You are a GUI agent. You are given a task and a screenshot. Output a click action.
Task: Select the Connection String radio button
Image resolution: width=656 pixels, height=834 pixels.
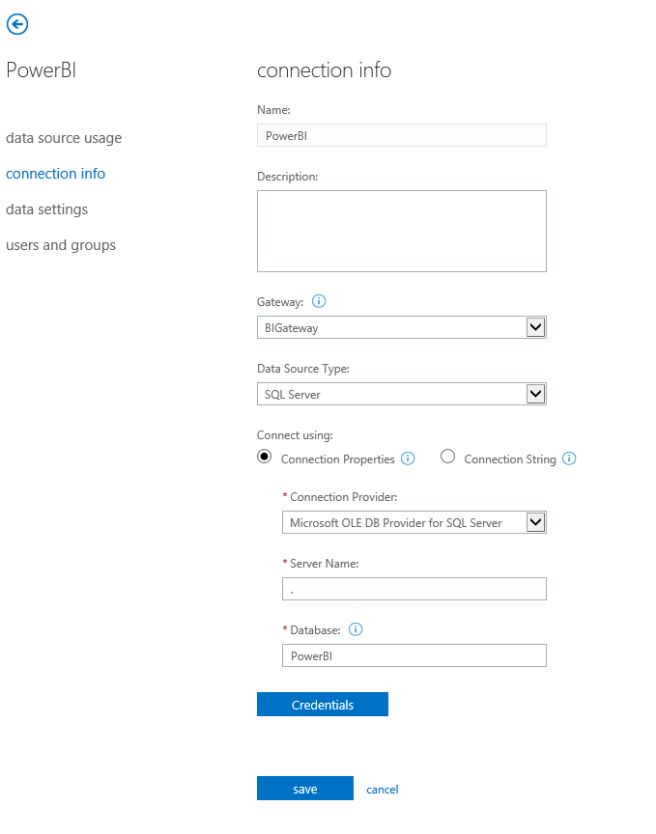448,457
